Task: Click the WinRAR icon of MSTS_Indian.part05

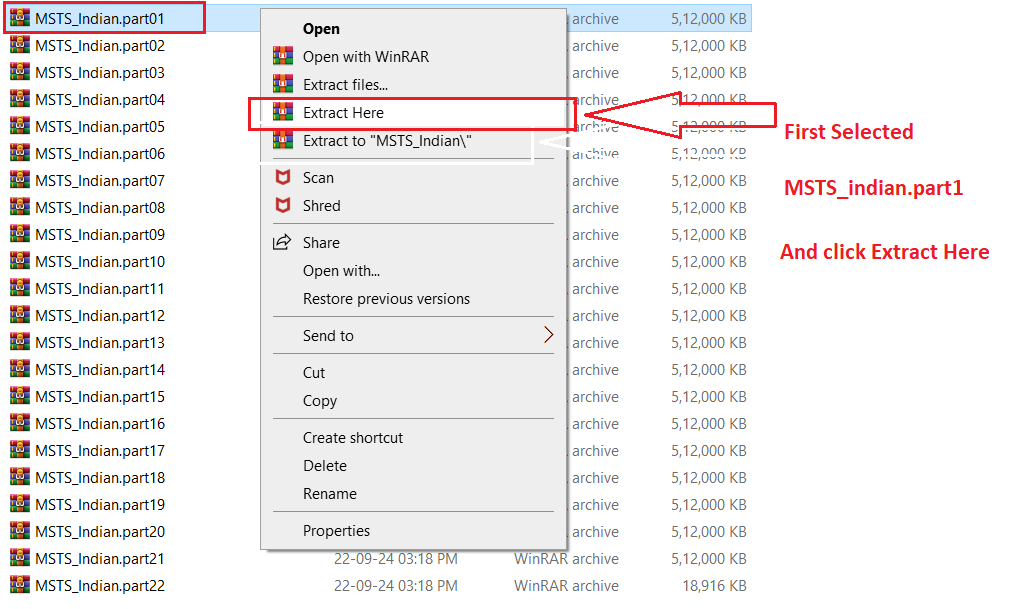Action: pos(20,126)
